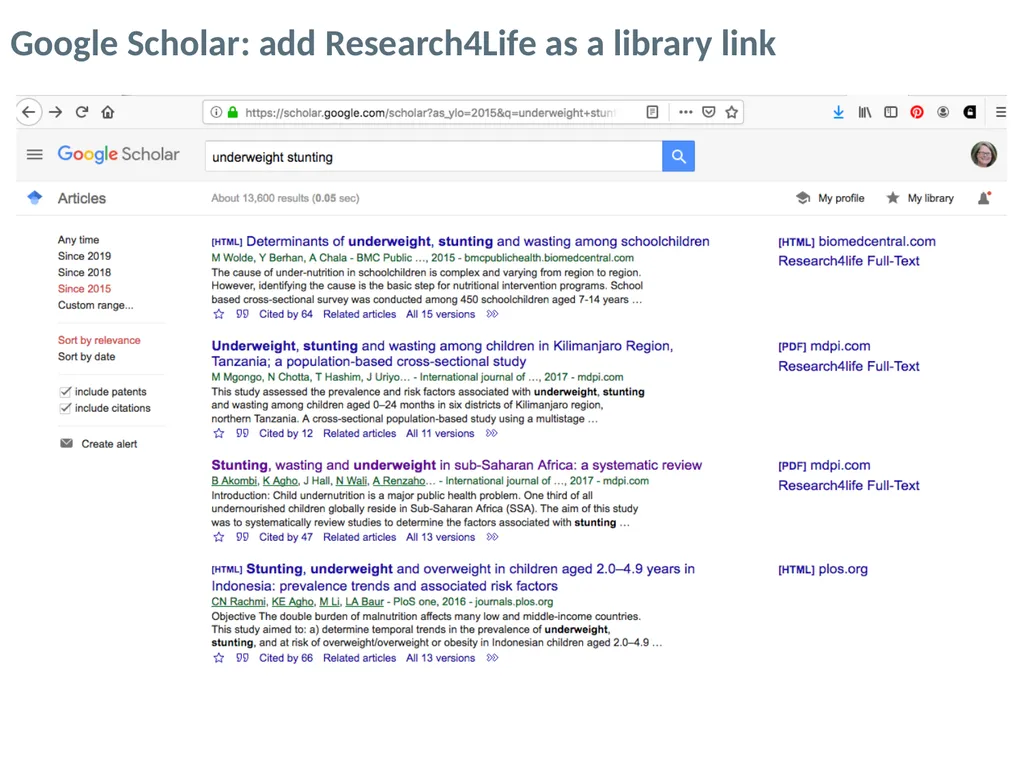Open My library link
The width and height of the screenshot is (1024, 768).
point(920,198)
